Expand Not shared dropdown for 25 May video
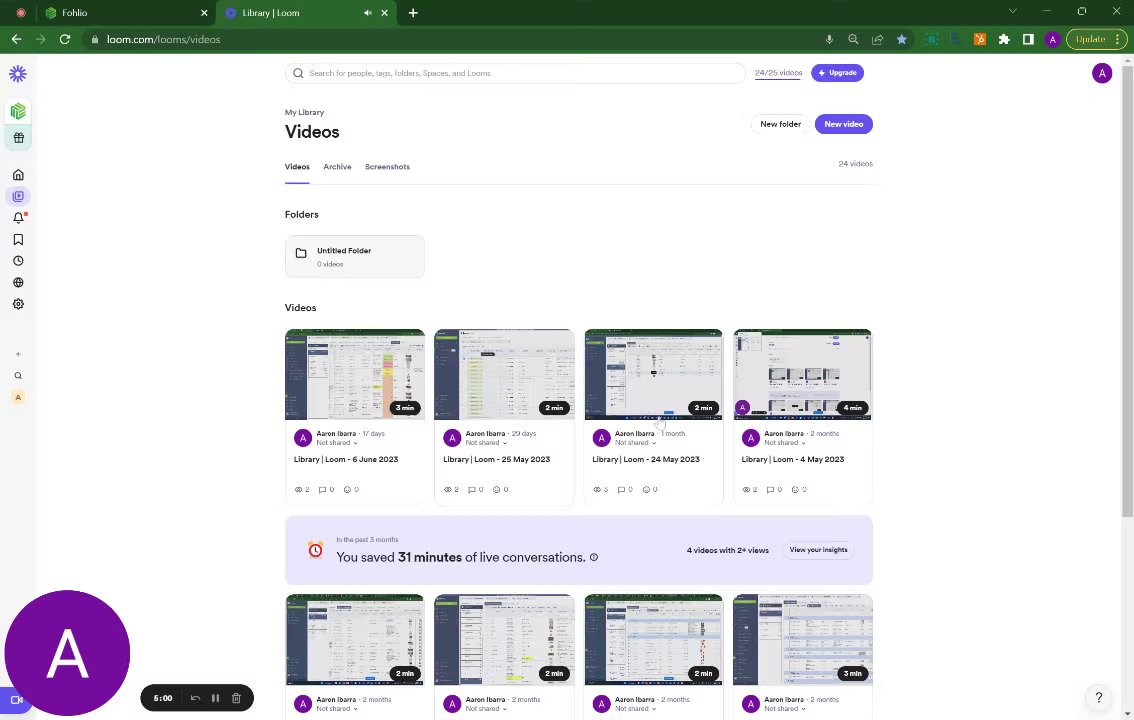This screenshot has width=1134, height=720. click(x=486, y=443)
